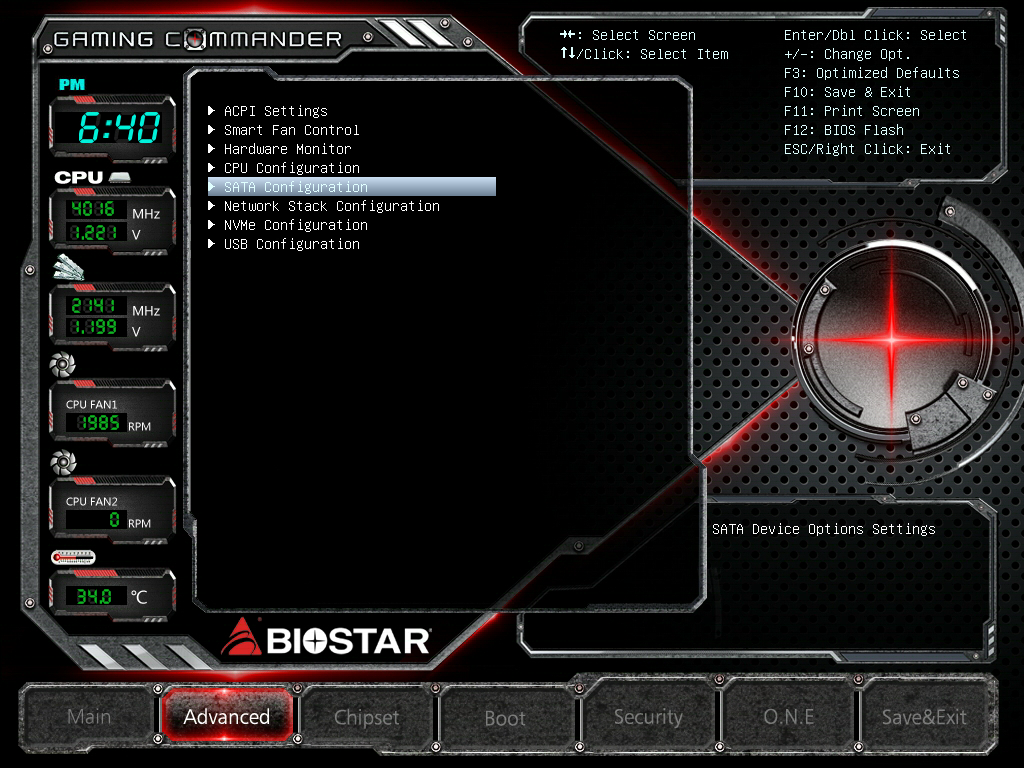1024x768 pixels.
Task: Click the arrow beside USB Configuration
Action: [212, 243]
